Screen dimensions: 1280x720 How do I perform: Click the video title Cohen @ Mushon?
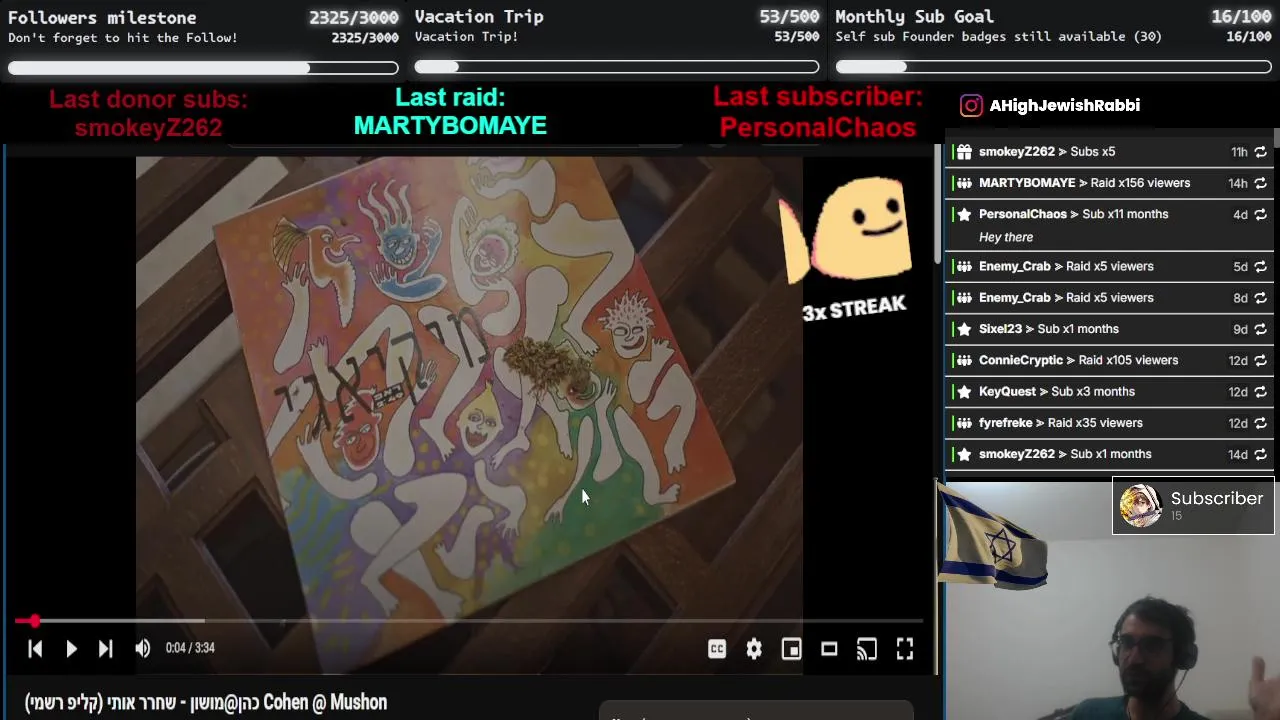tap(206, 702)
